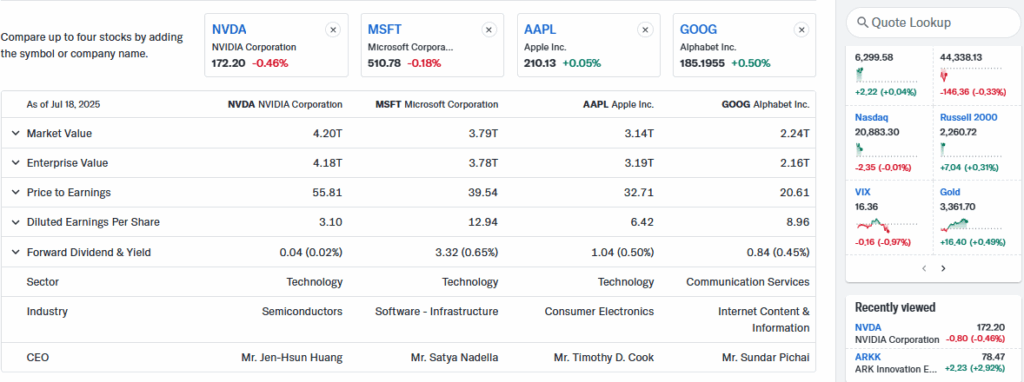The image size is (1024, 382).
Task: Click NVDA price to earnings 55.81
Action: click(328, 193)
